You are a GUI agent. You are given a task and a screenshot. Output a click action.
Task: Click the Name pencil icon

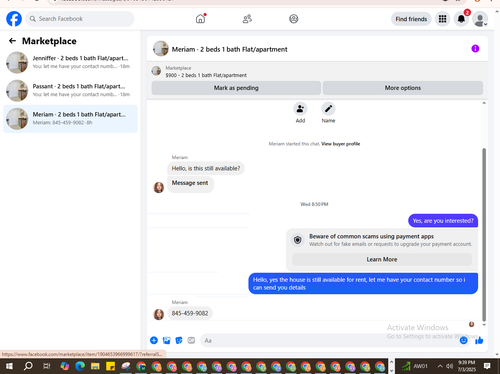328,109
